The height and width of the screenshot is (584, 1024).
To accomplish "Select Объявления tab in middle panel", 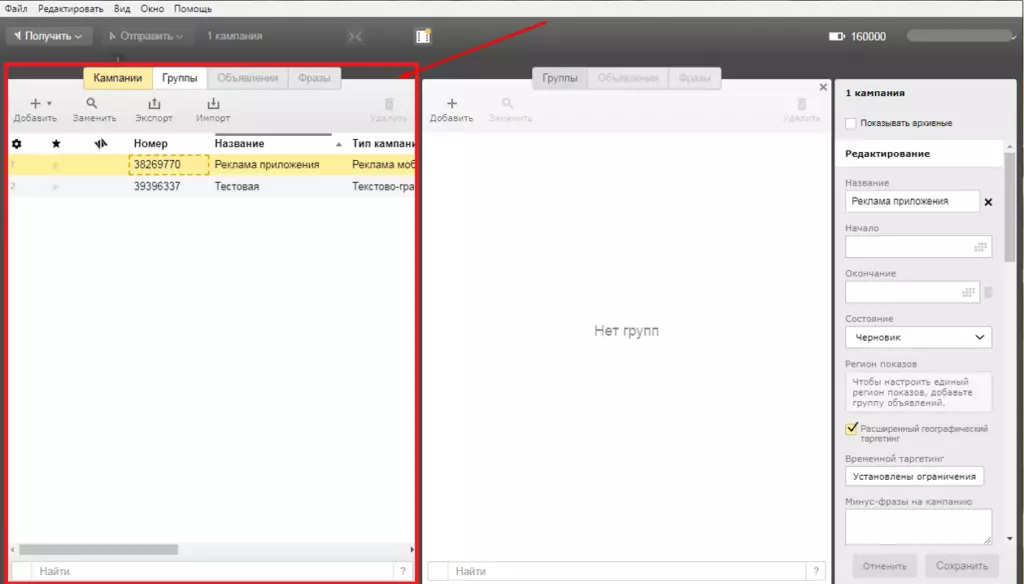I will [x=628, y=78].
